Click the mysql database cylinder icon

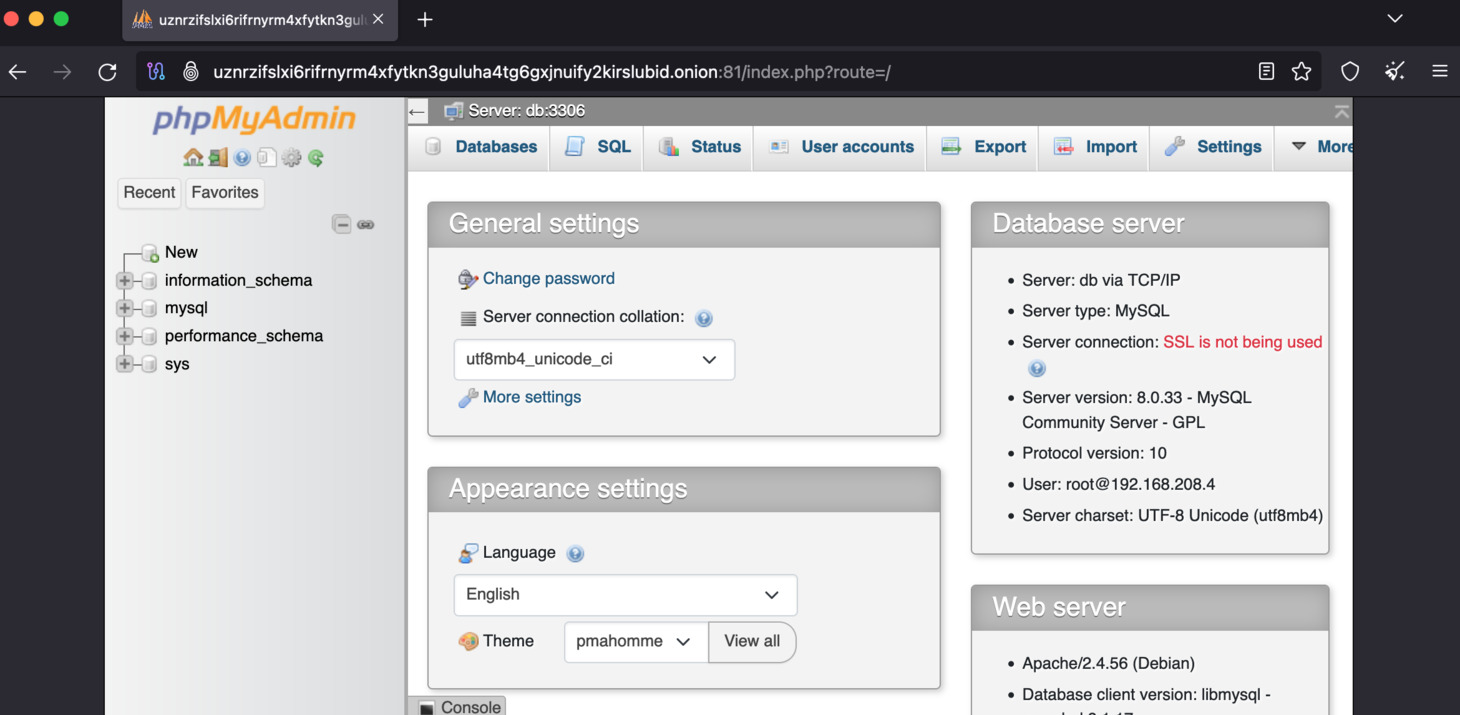pyautogui.click(x=149, y=309)
